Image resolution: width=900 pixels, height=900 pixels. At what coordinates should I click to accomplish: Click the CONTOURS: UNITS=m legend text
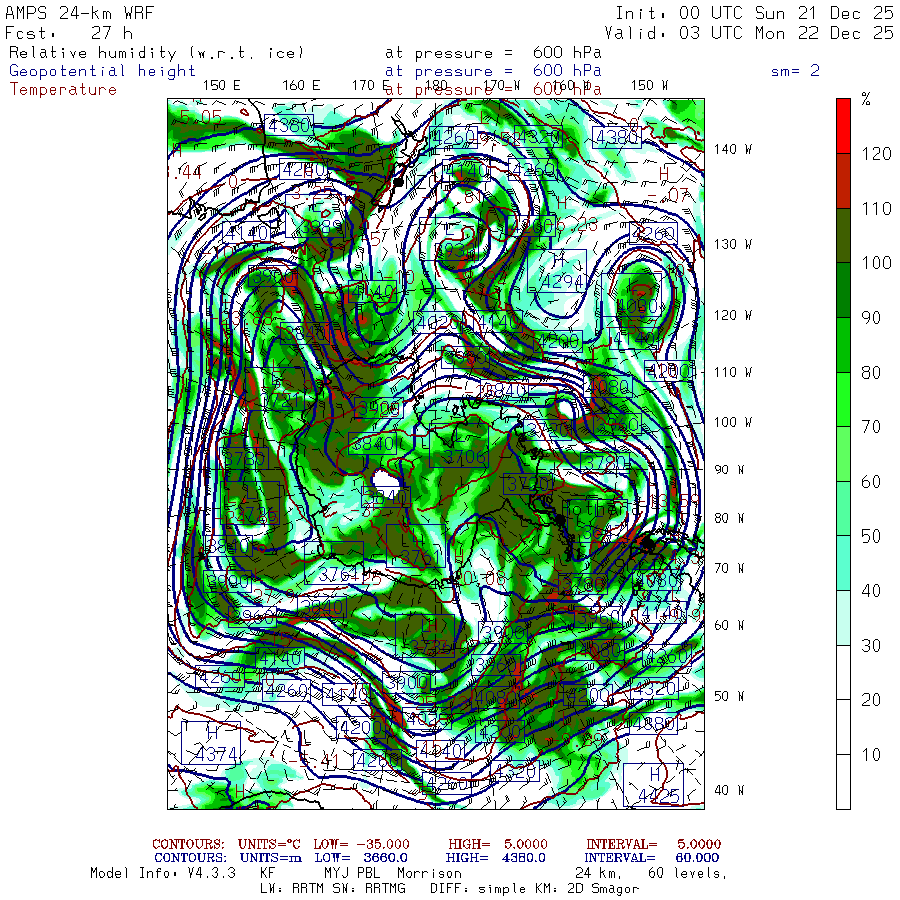(x=228, y=858)
